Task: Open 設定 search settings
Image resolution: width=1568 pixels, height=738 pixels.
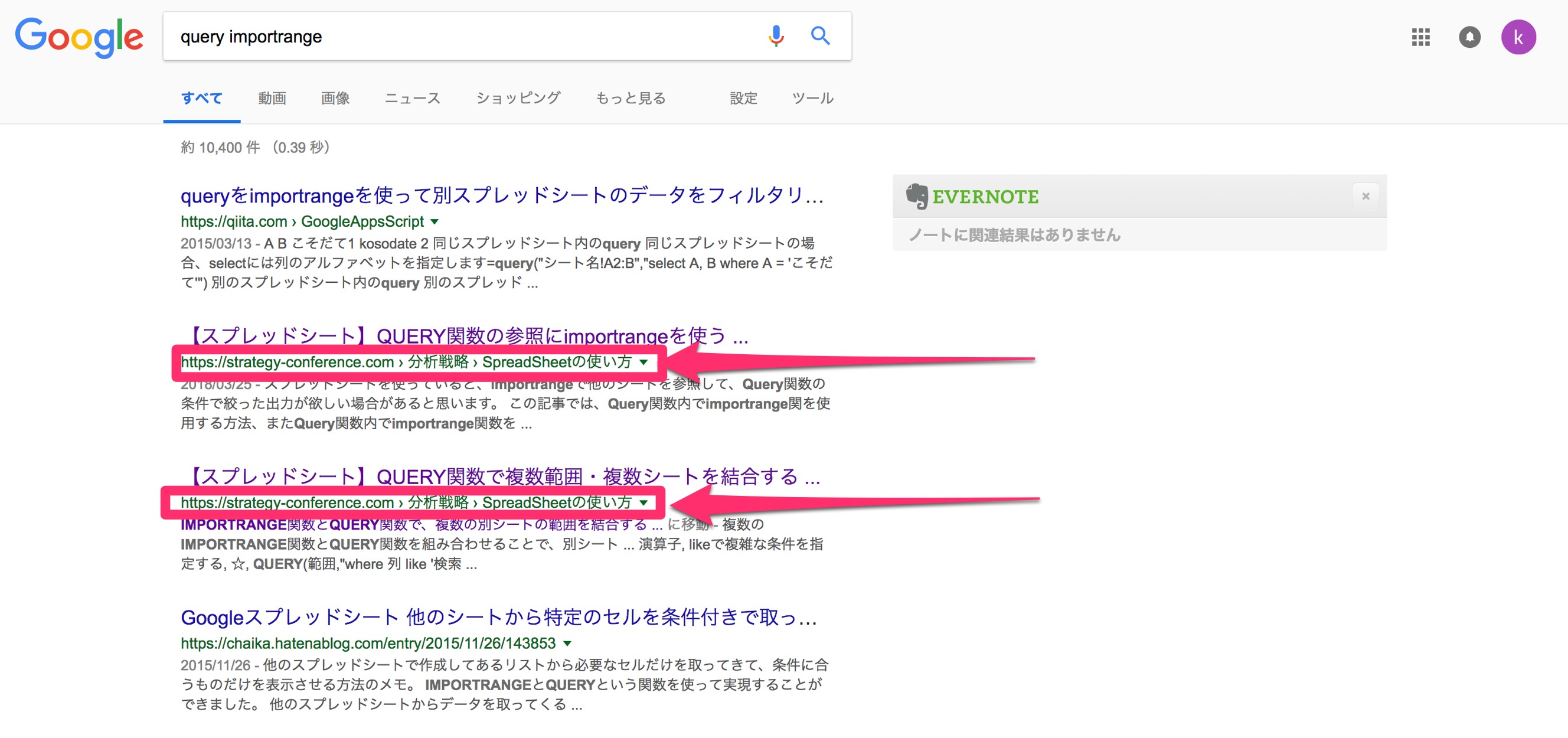Action: 743,98
